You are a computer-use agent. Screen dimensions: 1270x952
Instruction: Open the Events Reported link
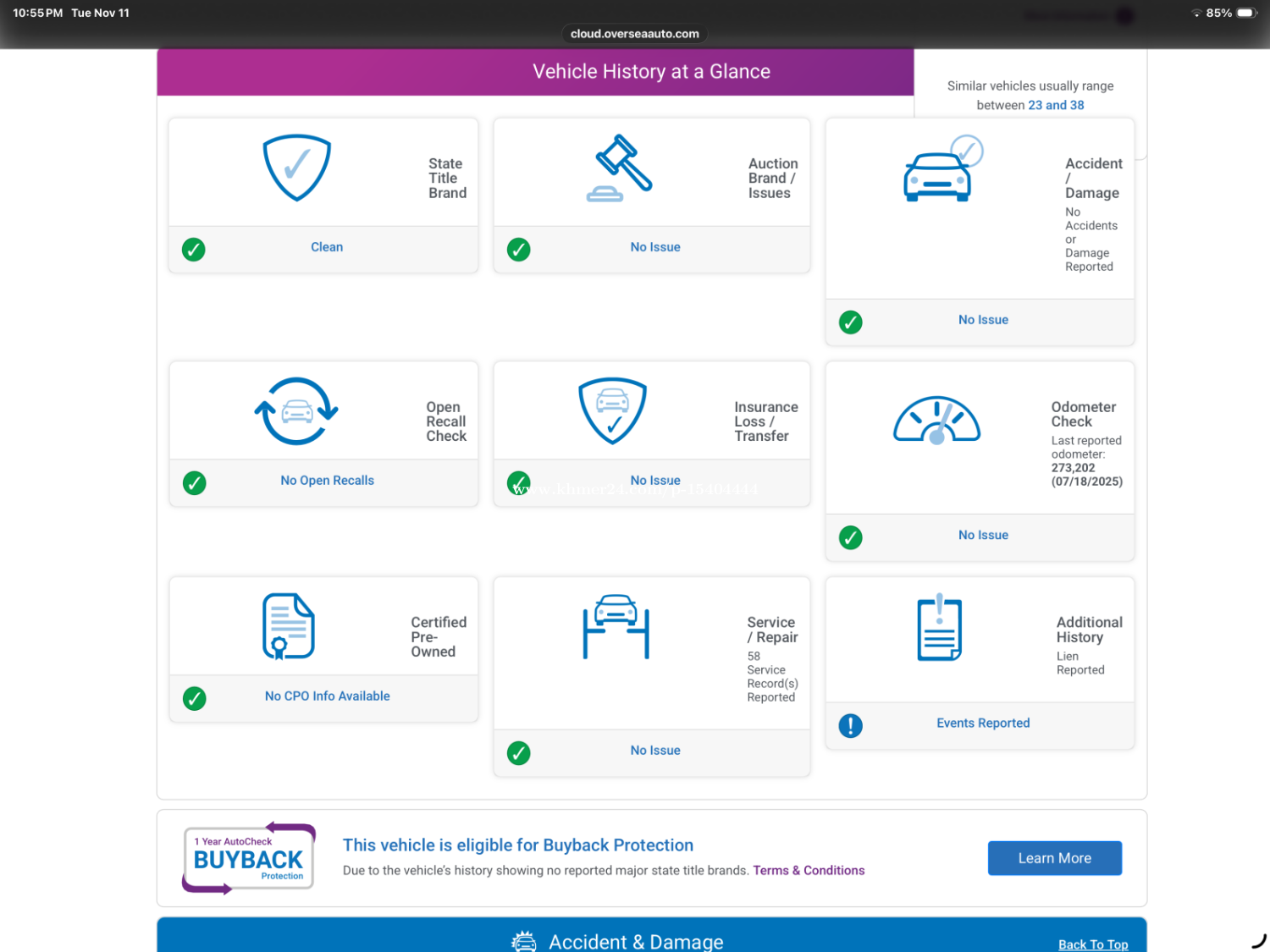(x=983, y=724)
